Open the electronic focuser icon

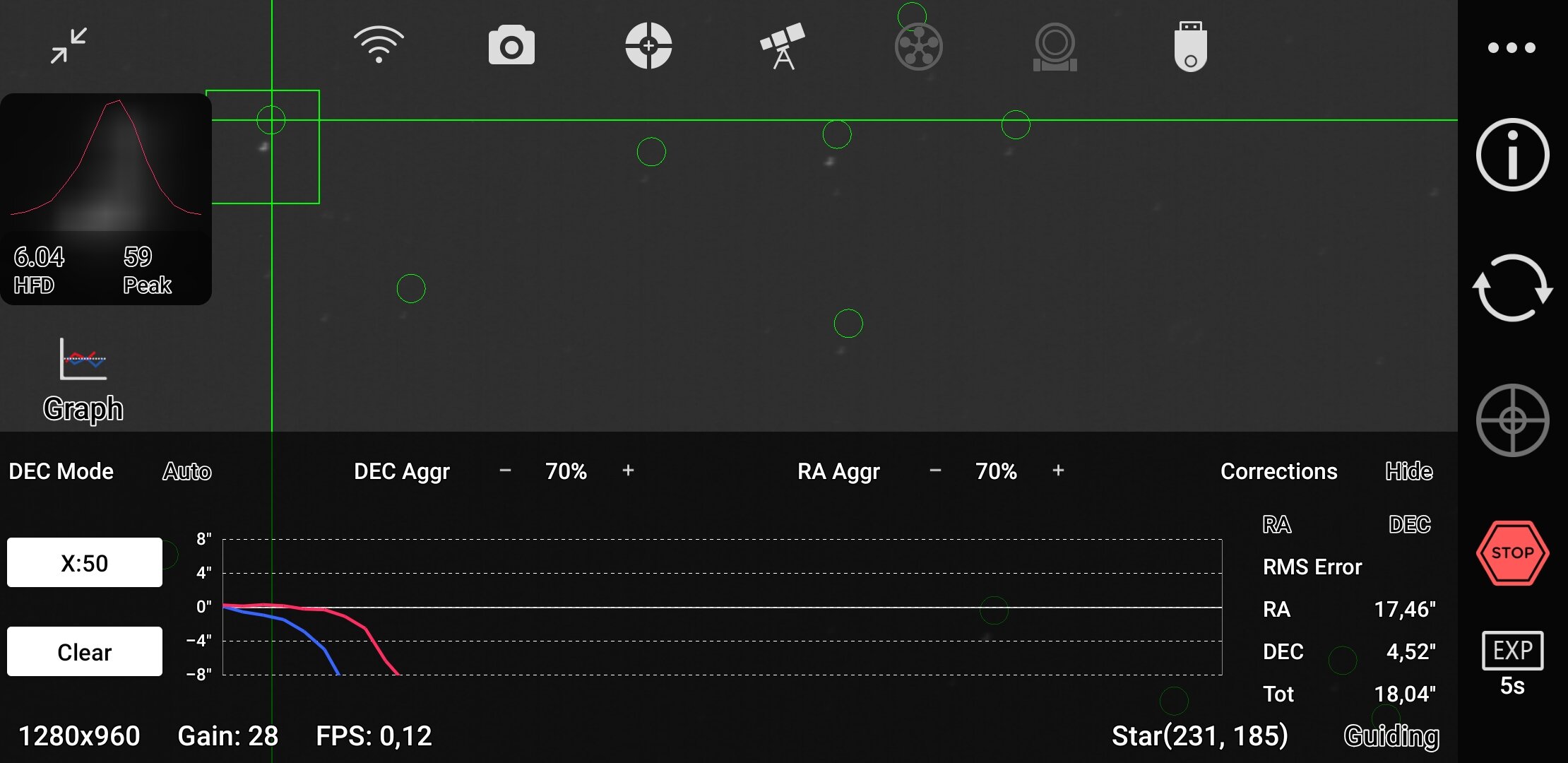point(1055,47)
